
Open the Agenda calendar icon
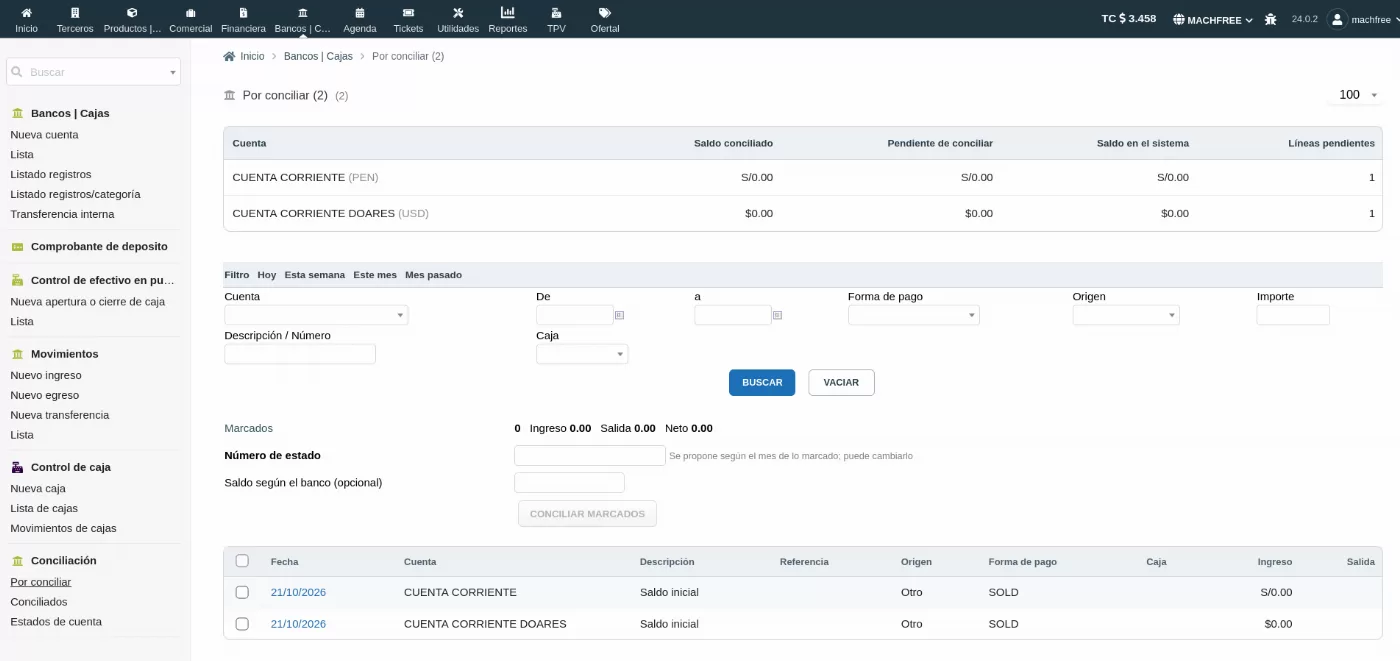pos(359,13)
